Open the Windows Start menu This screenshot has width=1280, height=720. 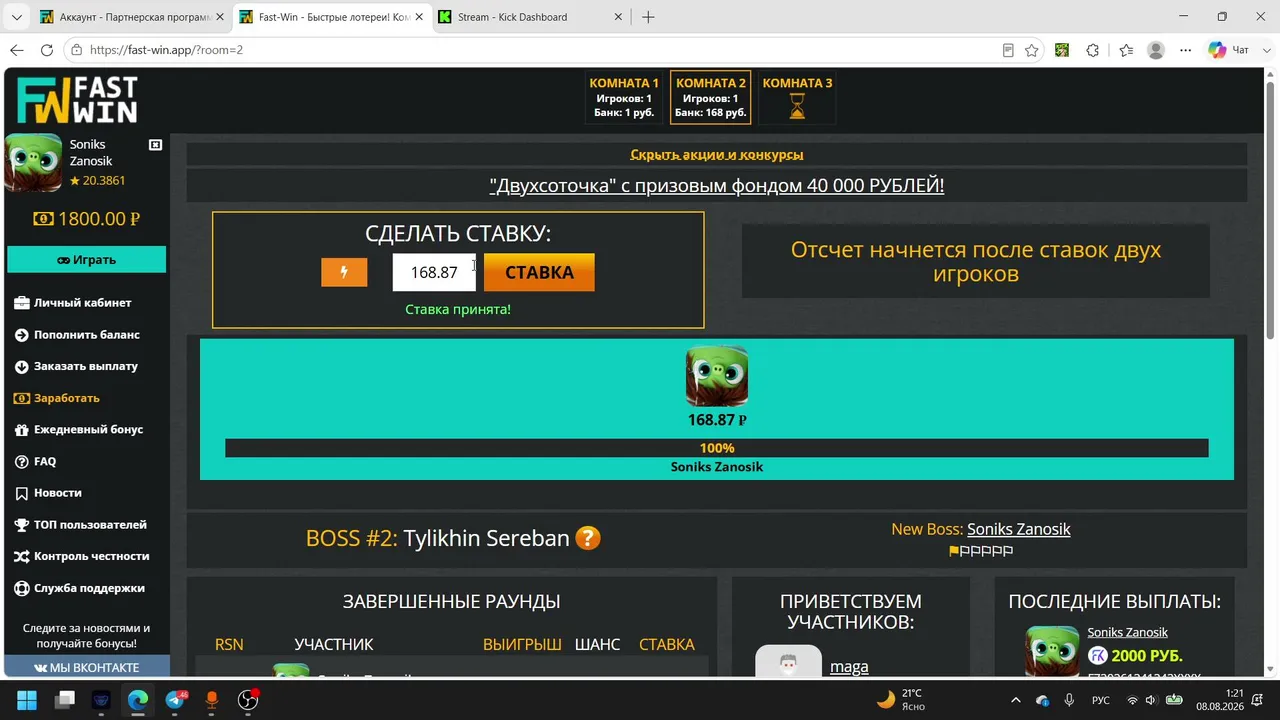pyautogui.click(x=27, y=700)
